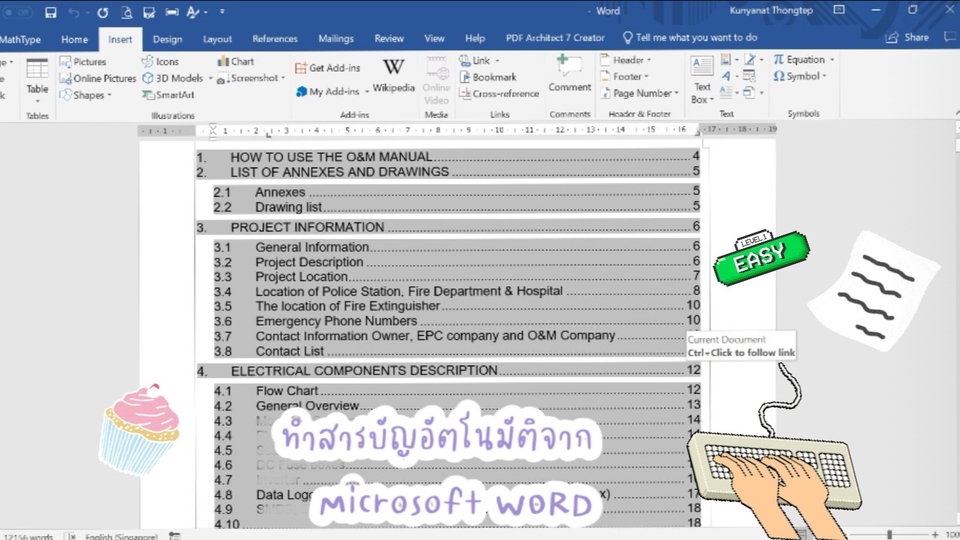
Task: Save the document from the Quick Access Toolbar
Action: click(x=50, y=12)
